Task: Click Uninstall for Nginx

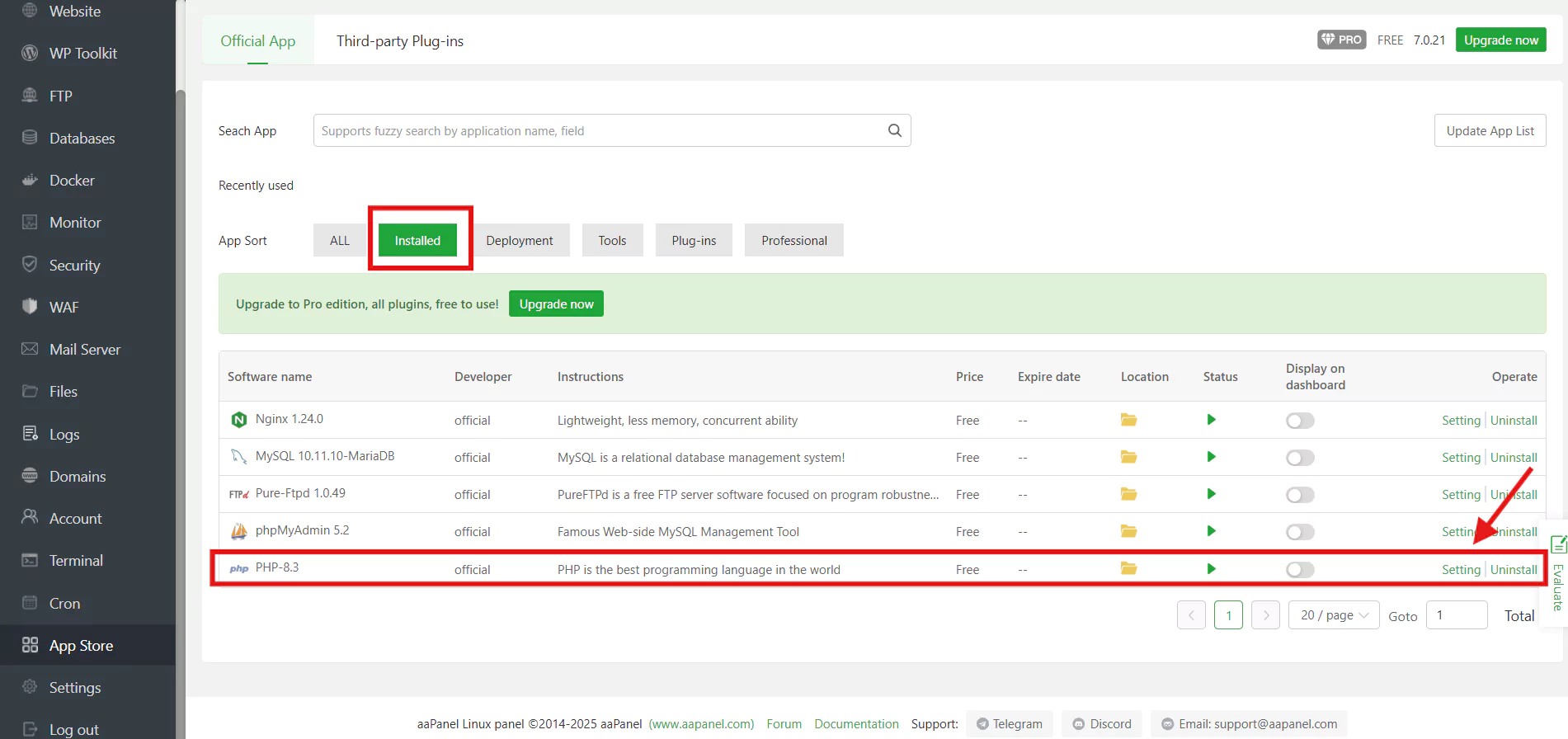Action: (1514, 421)
